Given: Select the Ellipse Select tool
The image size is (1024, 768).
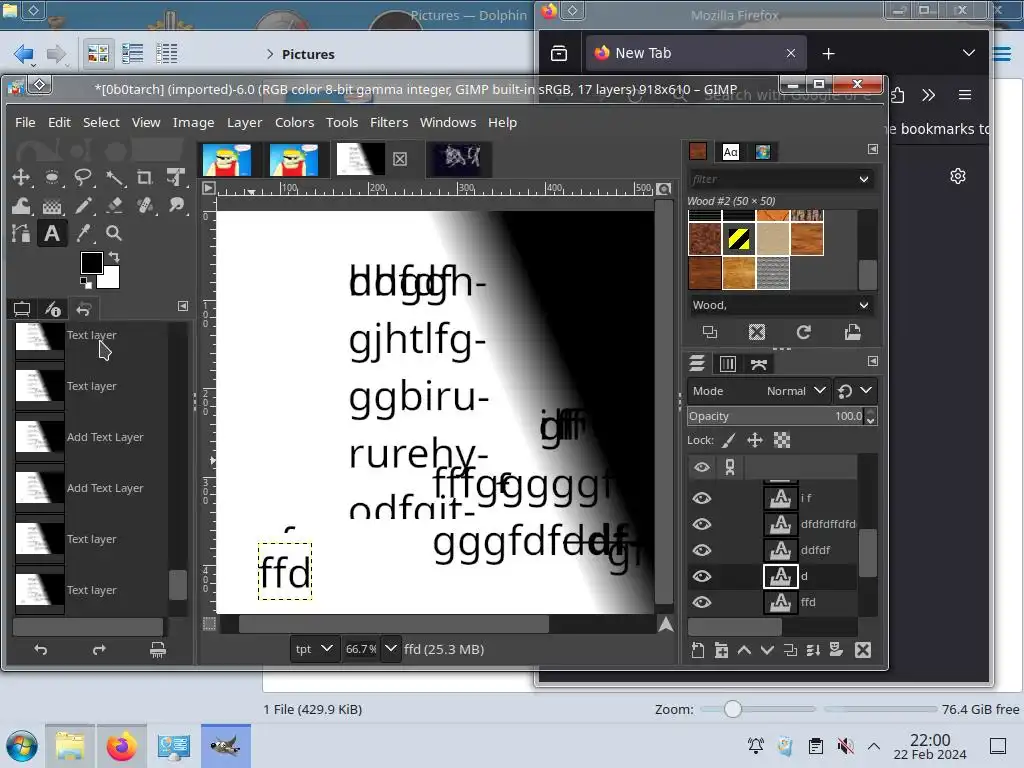Looking at the screenshot, I should click(52, 177).
